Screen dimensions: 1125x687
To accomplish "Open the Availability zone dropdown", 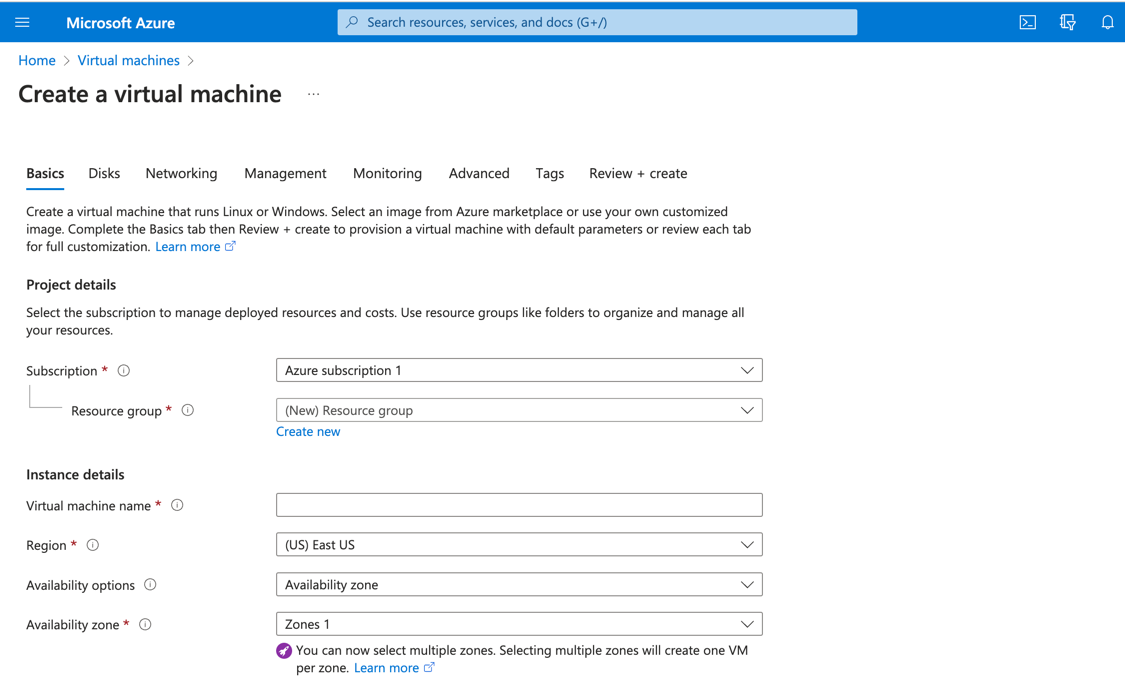I will click(519, 624).
